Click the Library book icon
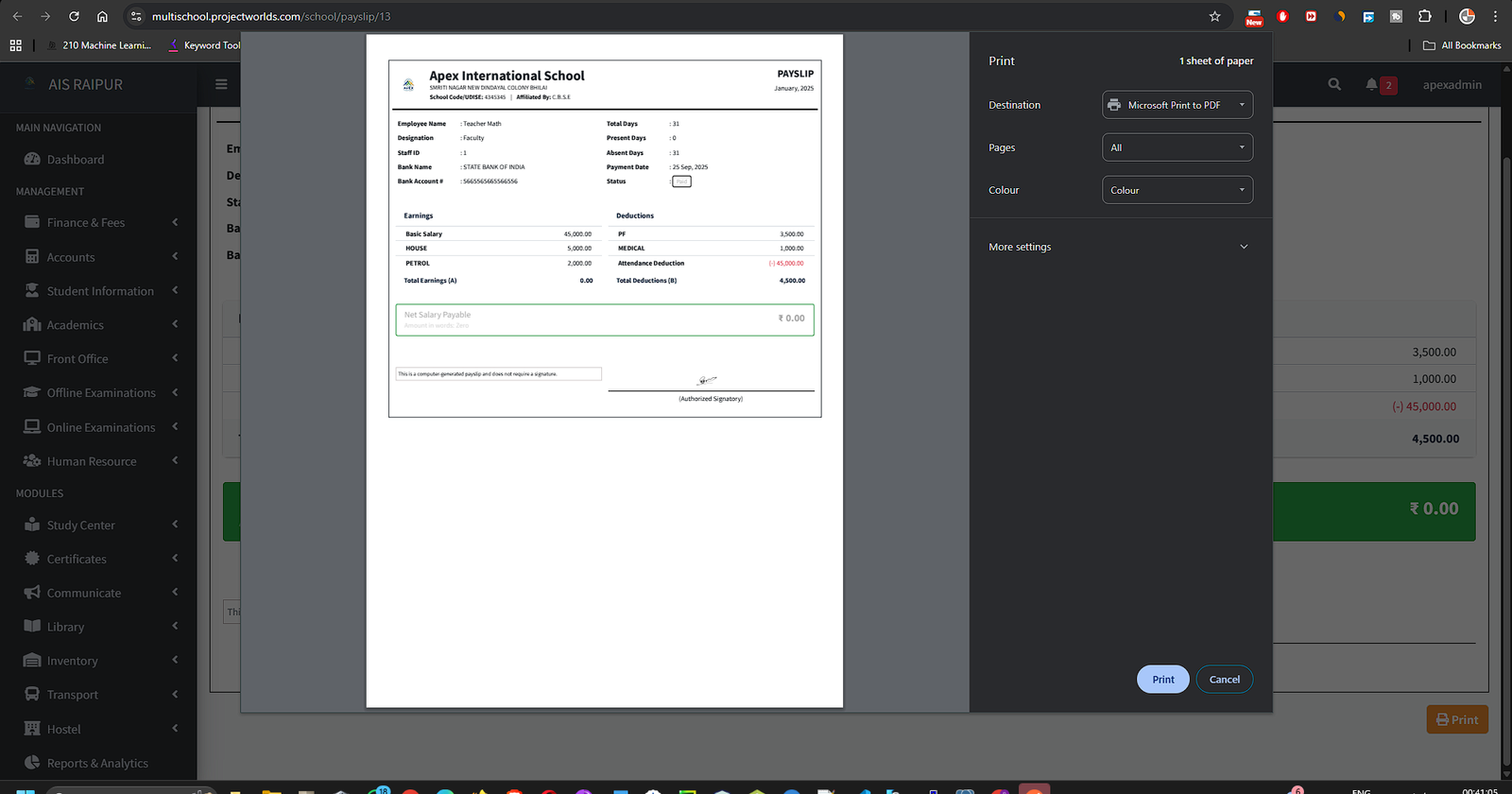The height and width of the screenshot is (794, 1512). click(32, 627)
